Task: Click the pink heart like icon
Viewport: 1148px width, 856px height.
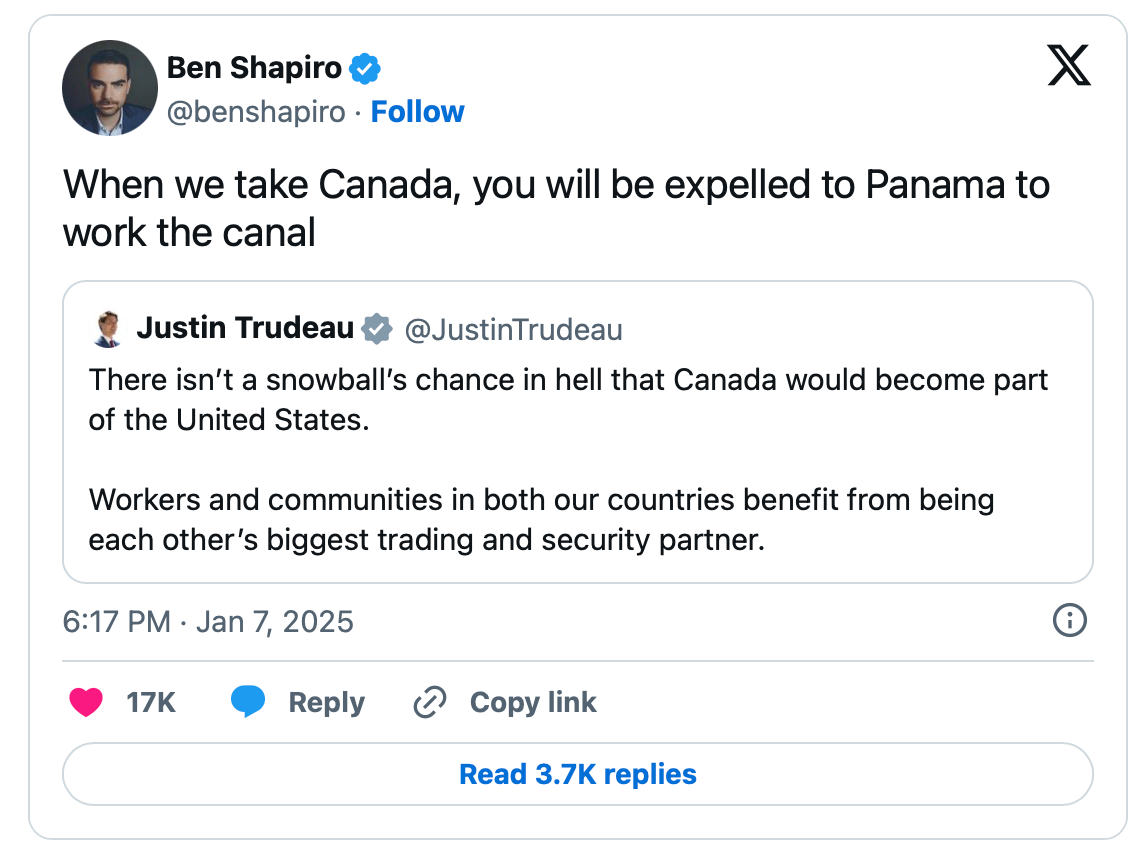Action: pos(86,702)
